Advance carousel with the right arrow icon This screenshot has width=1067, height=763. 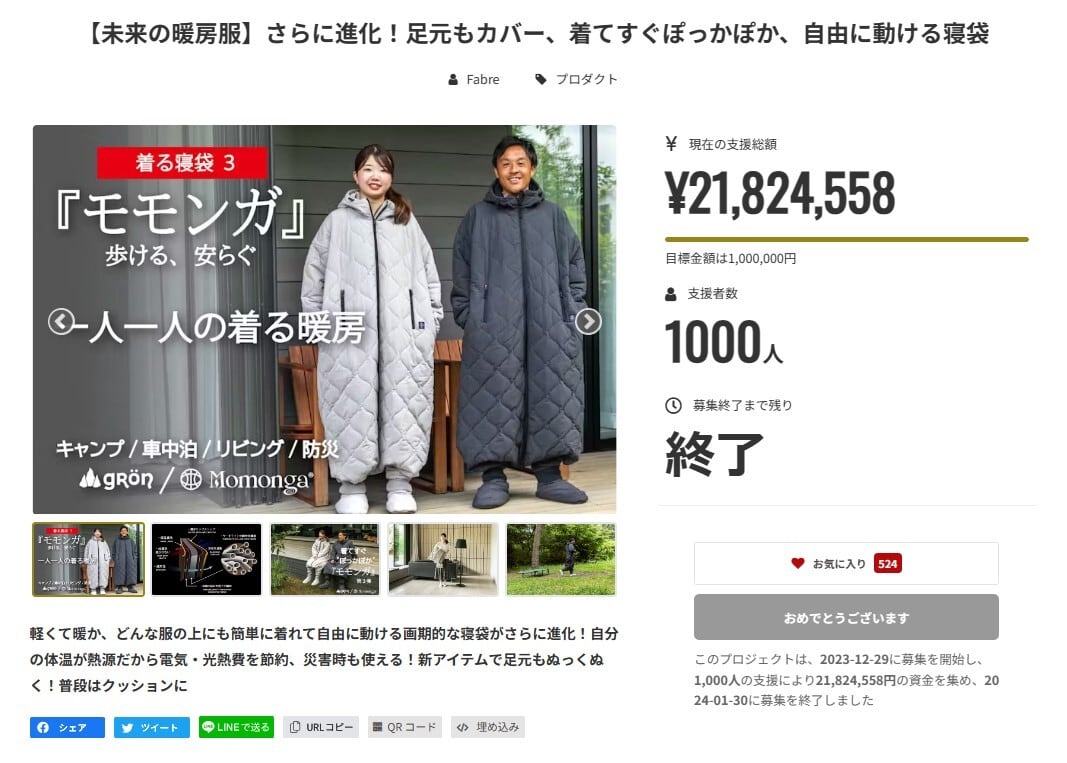tap(588, 321)
